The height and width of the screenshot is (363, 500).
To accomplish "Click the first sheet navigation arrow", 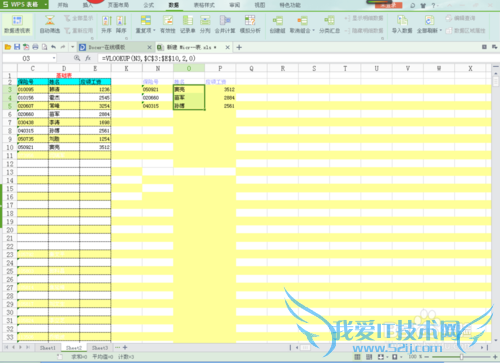I will tap(6, 347).
